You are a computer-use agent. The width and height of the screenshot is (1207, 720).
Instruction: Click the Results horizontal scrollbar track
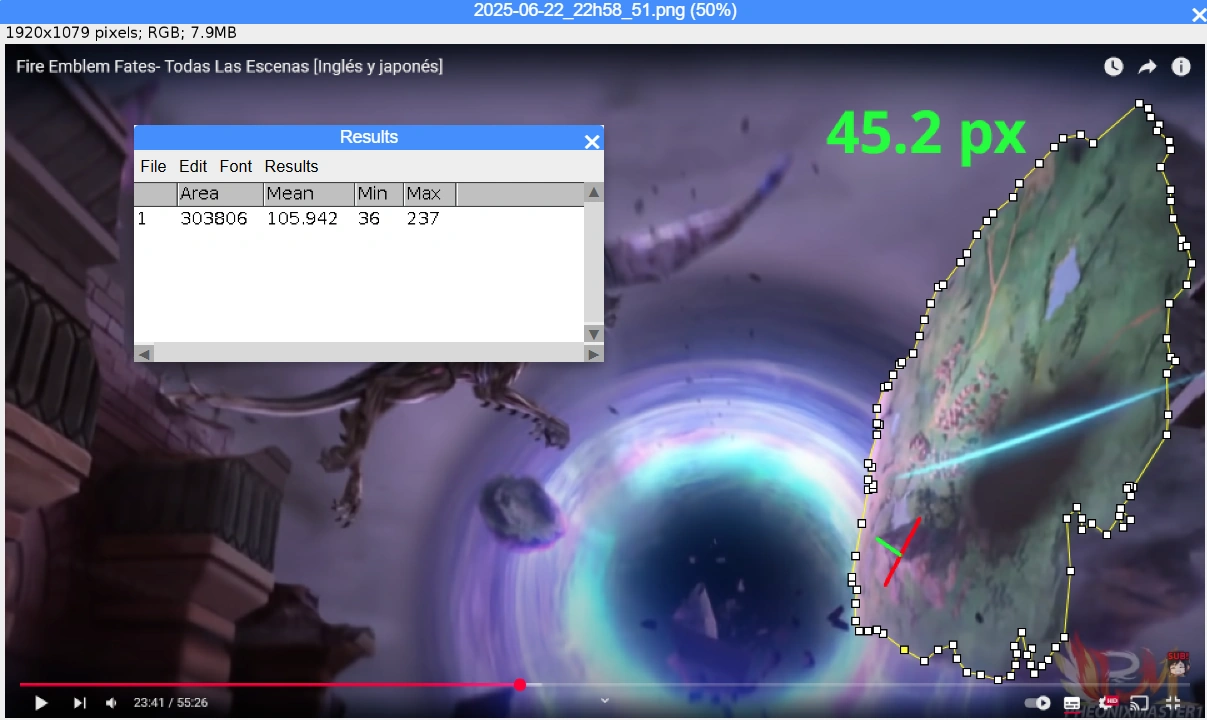point(369,353)
